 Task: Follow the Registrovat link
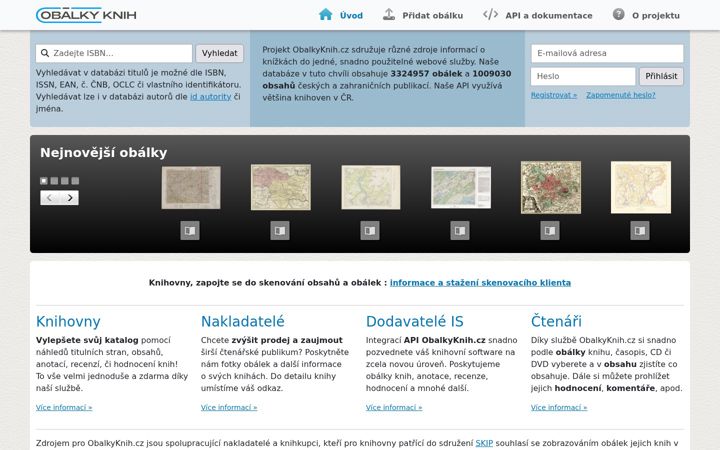click(x=554, y=95)
